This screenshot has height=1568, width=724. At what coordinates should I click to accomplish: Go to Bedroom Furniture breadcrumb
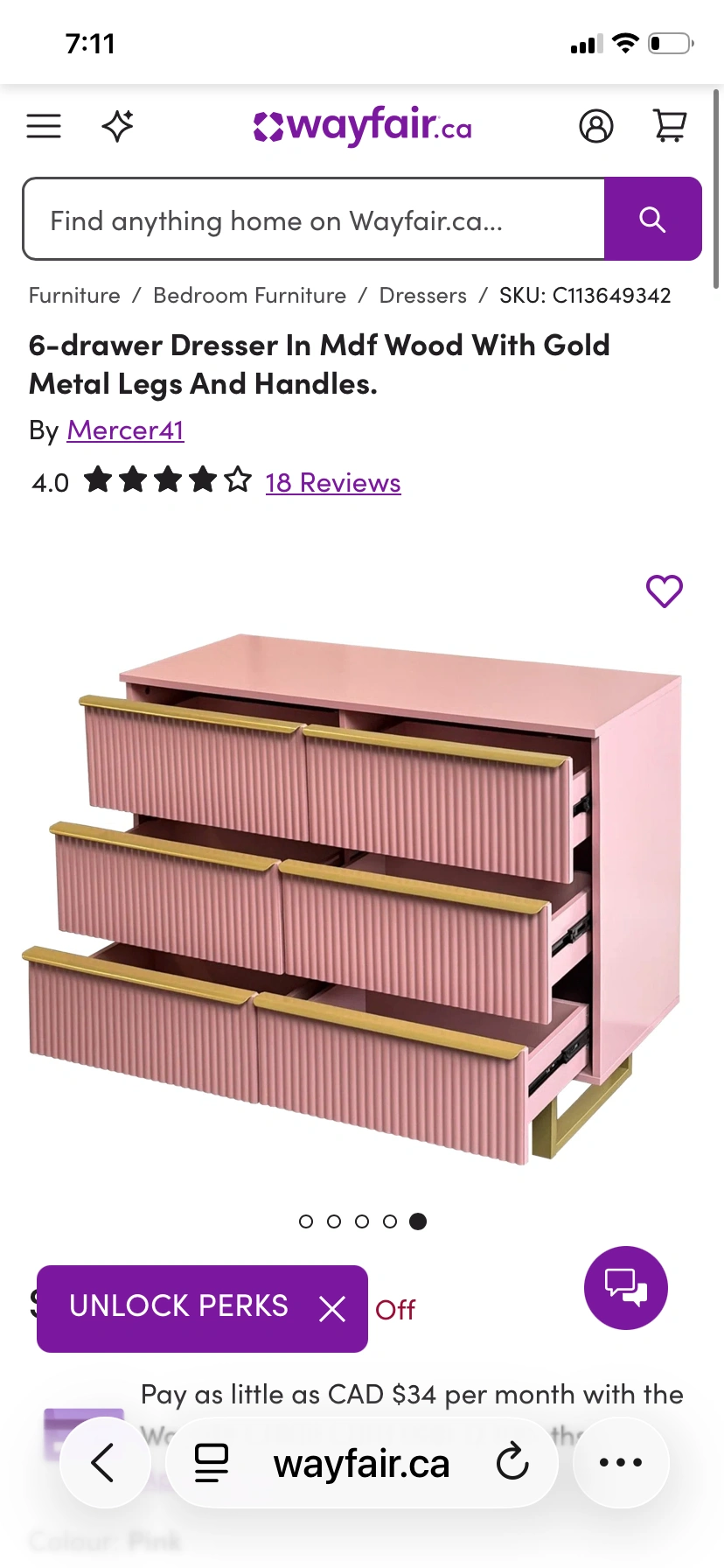250,296
